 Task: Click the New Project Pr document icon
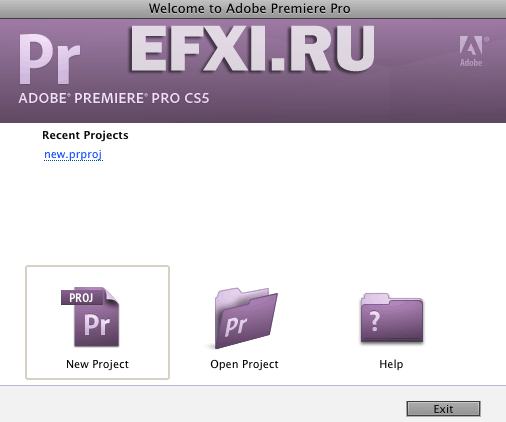90,317
